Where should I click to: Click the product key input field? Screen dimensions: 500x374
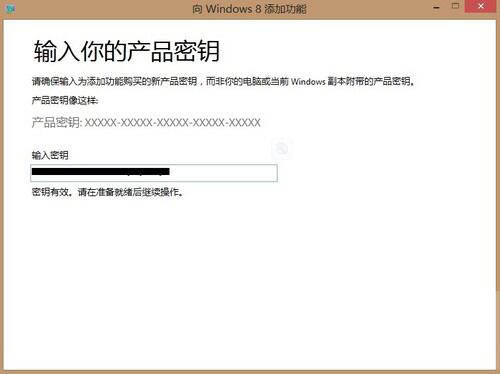(x=154, y=173)
